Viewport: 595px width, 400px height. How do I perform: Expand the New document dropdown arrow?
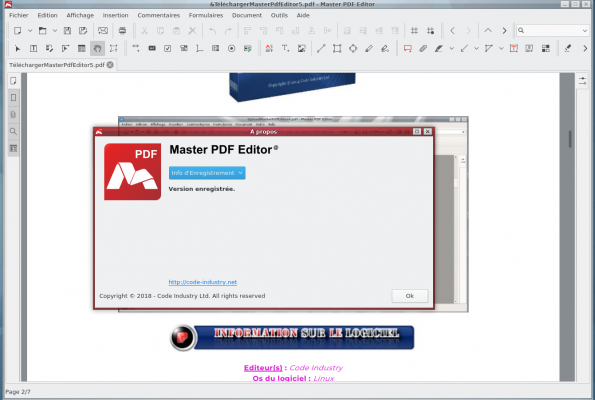point(30,31)
